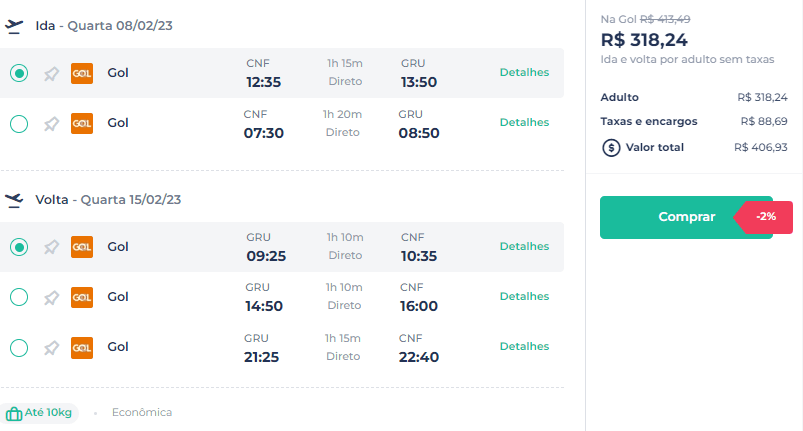The image size is (803, 431).
Task: Select the 21:25 return flight radio button
Action: (19, 348)
